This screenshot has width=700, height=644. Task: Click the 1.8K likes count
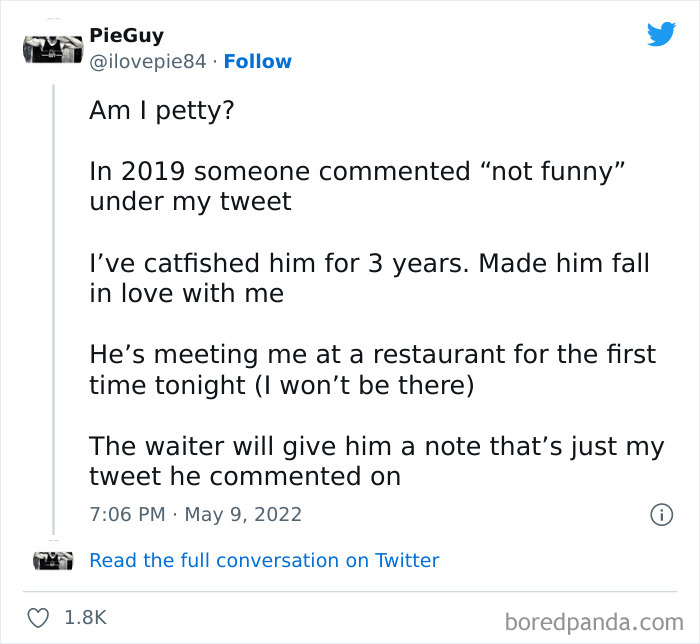click(86, 618)
